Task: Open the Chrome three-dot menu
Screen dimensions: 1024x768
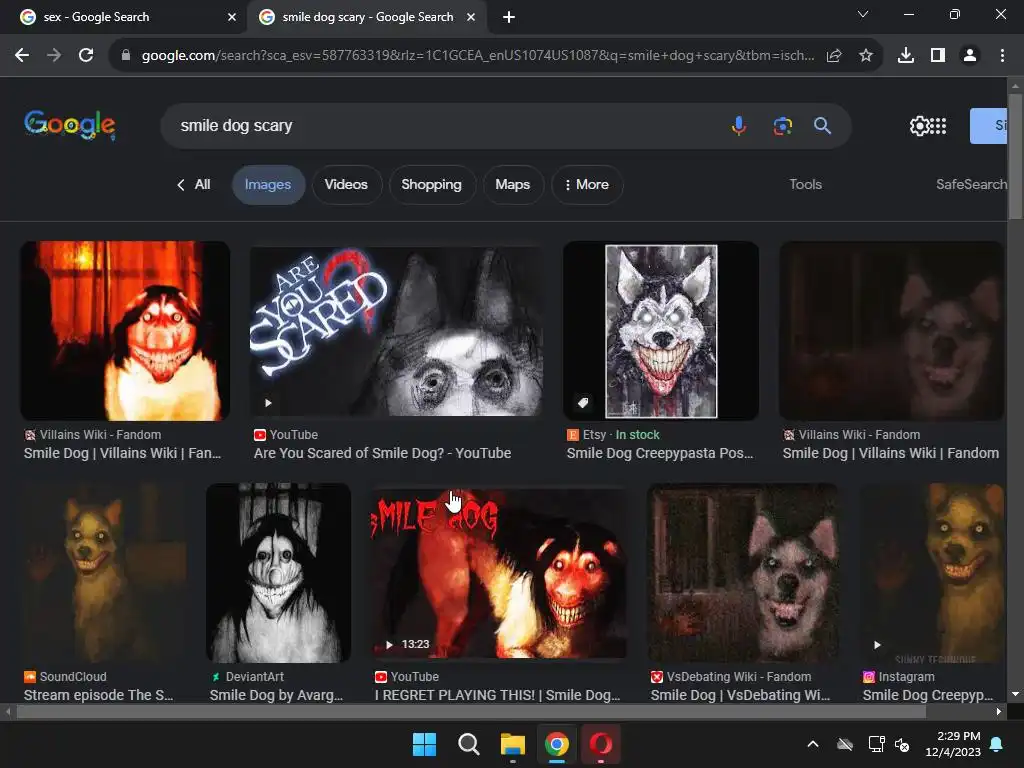Action: pyautogui.click(x=1002, y=56)
